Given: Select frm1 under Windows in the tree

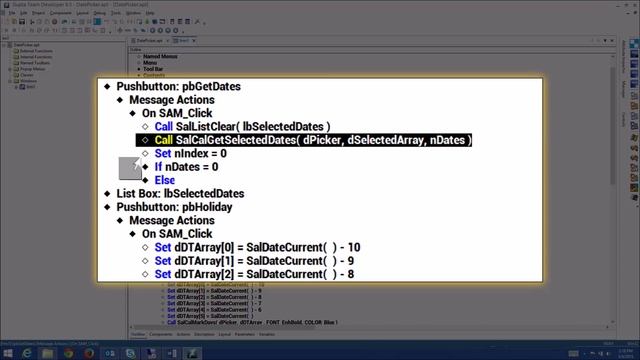Looking at the screenshot, I should pyautogui.click(x=31, y=87).
